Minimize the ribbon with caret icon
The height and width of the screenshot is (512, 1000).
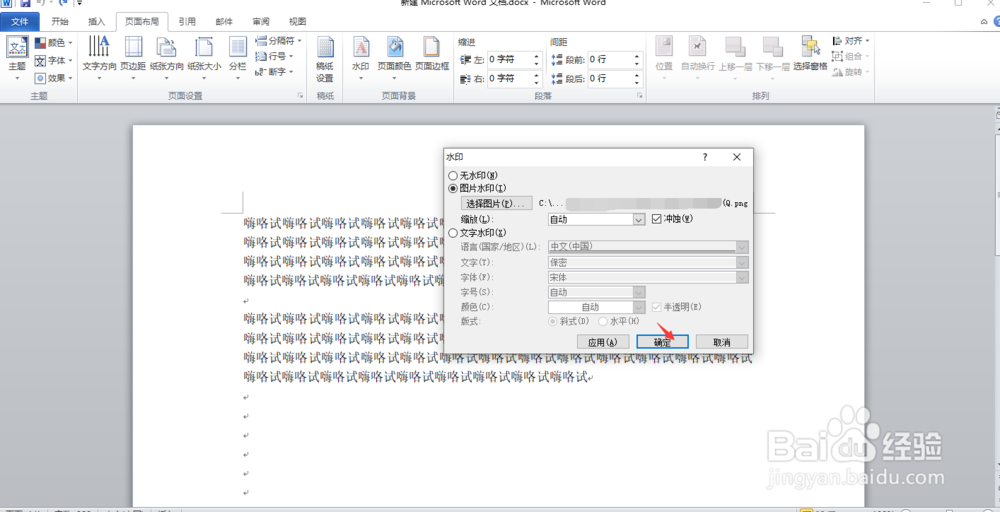[984, 22]
